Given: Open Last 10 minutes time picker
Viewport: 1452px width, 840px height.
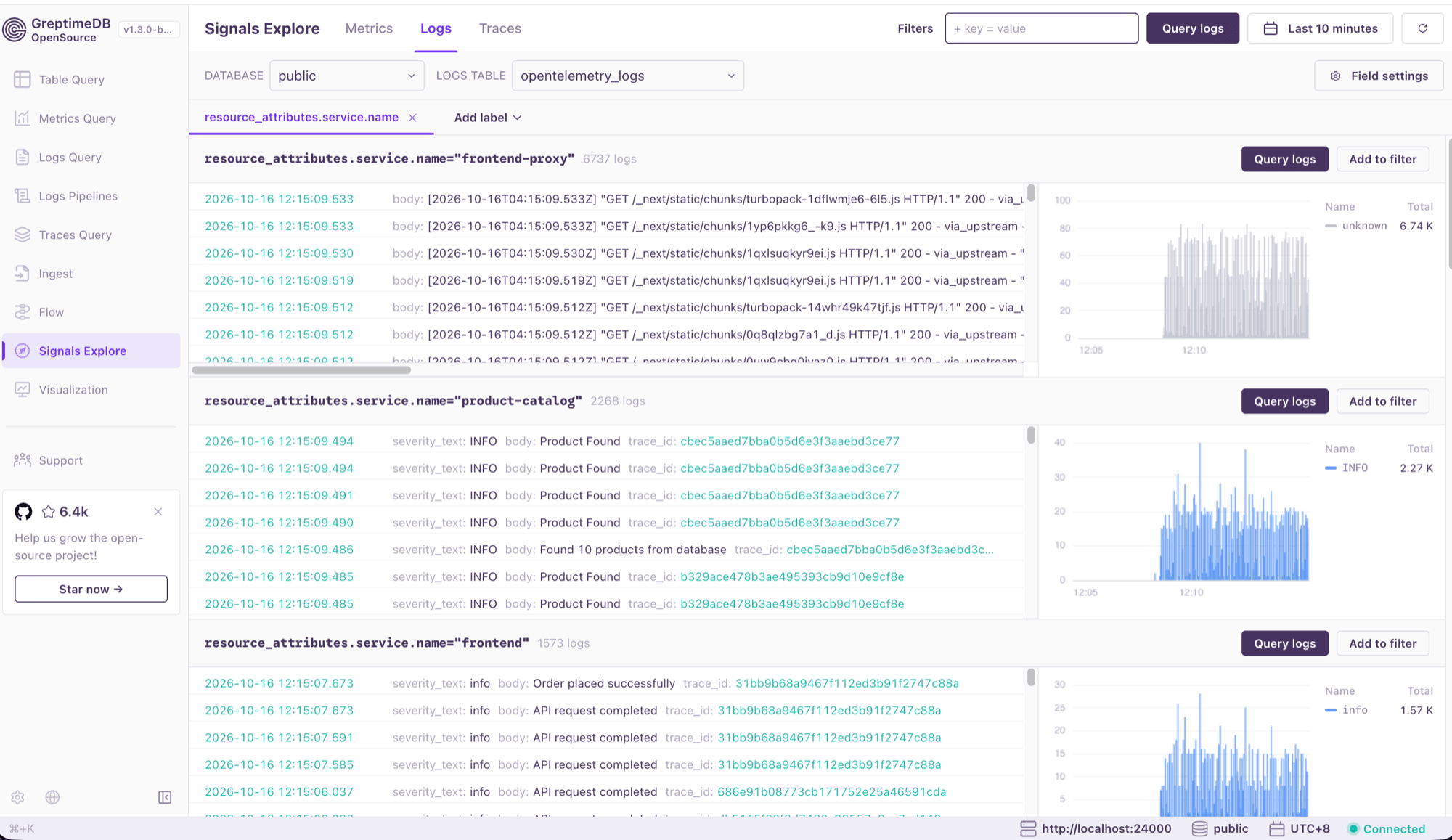Looking at the screenshot, I should tap(1320, 28).
